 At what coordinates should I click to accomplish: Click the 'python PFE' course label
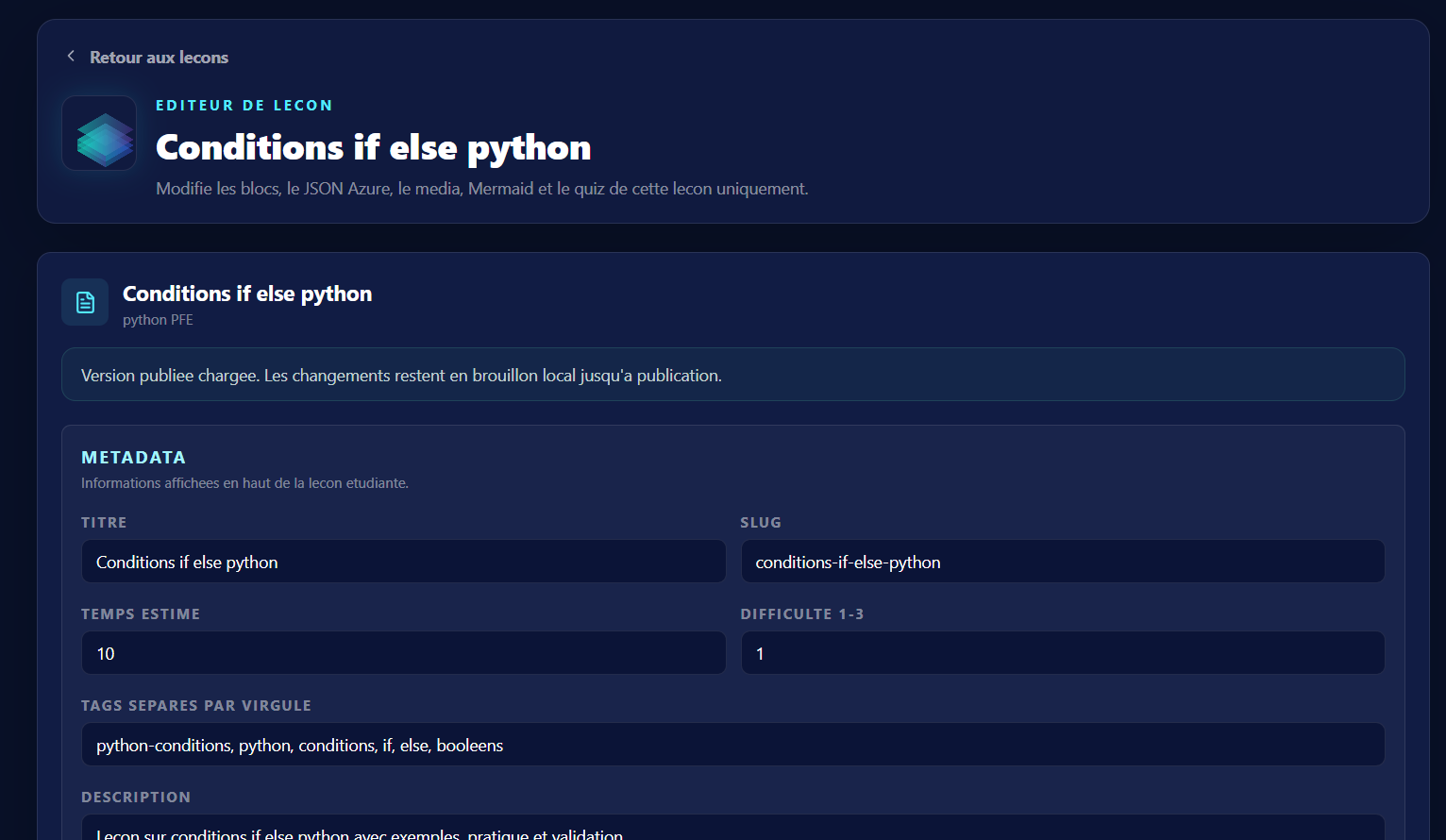[x=158, y=320]
